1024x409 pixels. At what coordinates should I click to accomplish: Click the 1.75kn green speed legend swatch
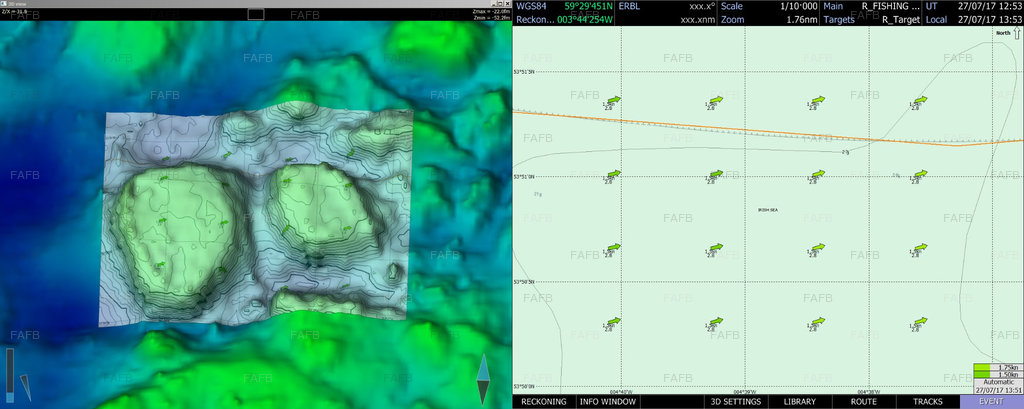[x=983, y=368]
